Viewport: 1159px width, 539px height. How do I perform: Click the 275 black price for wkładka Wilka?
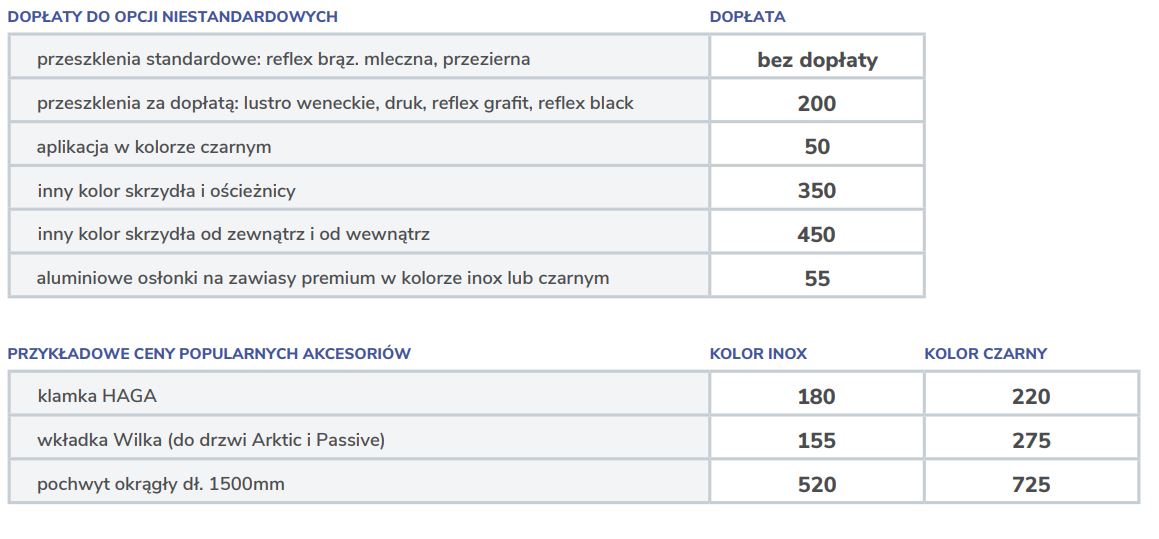click(x=1031, y=441)
